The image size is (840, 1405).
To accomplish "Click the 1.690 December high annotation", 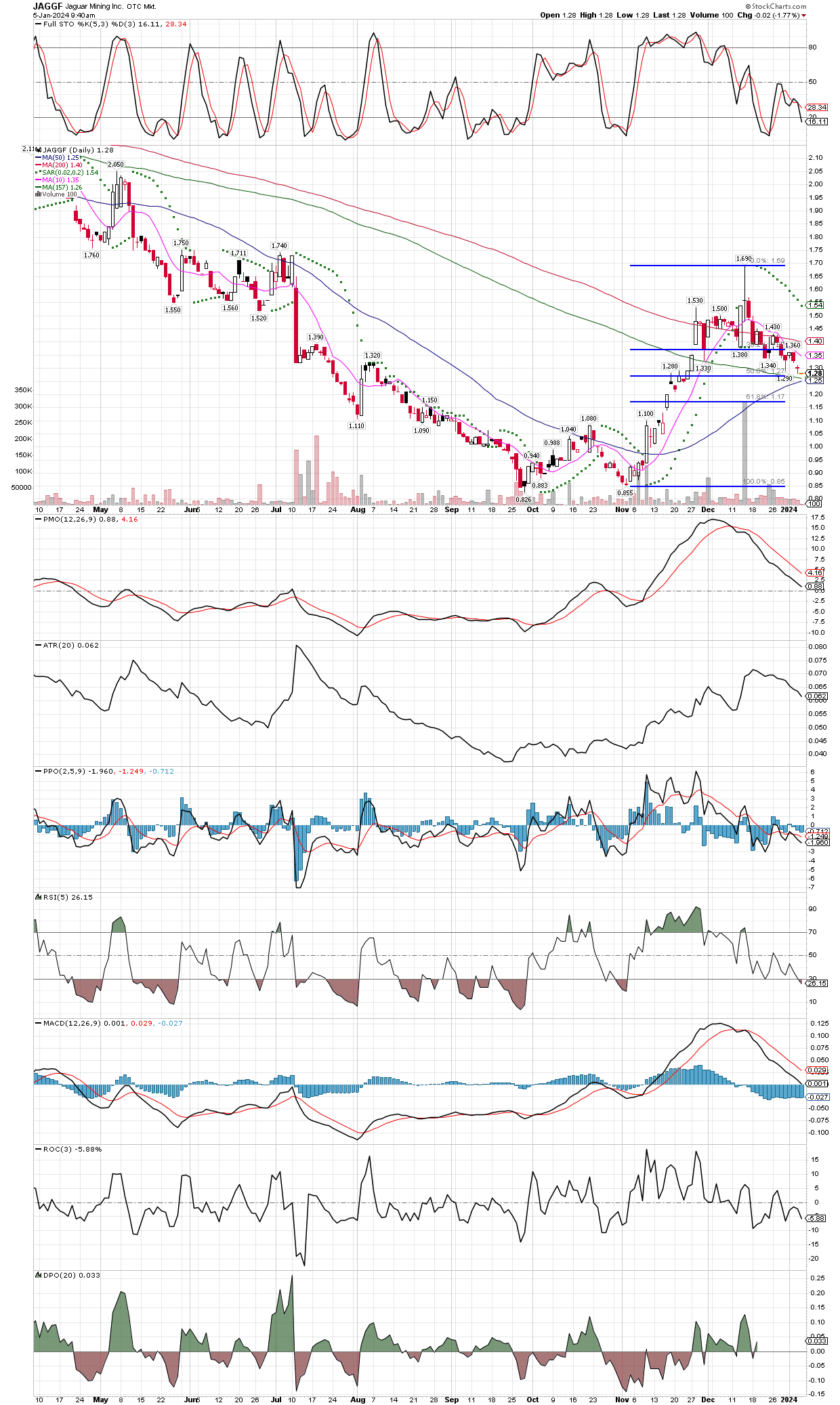I will [x=744, y=258].
